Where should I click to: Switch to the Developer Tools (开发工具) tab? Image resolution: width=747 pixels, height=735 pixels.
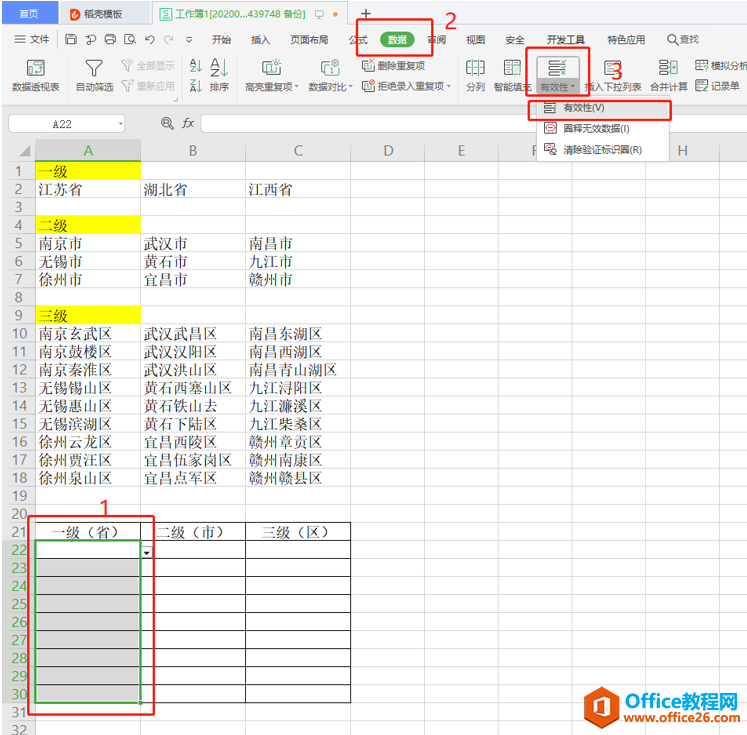[565, 40]
